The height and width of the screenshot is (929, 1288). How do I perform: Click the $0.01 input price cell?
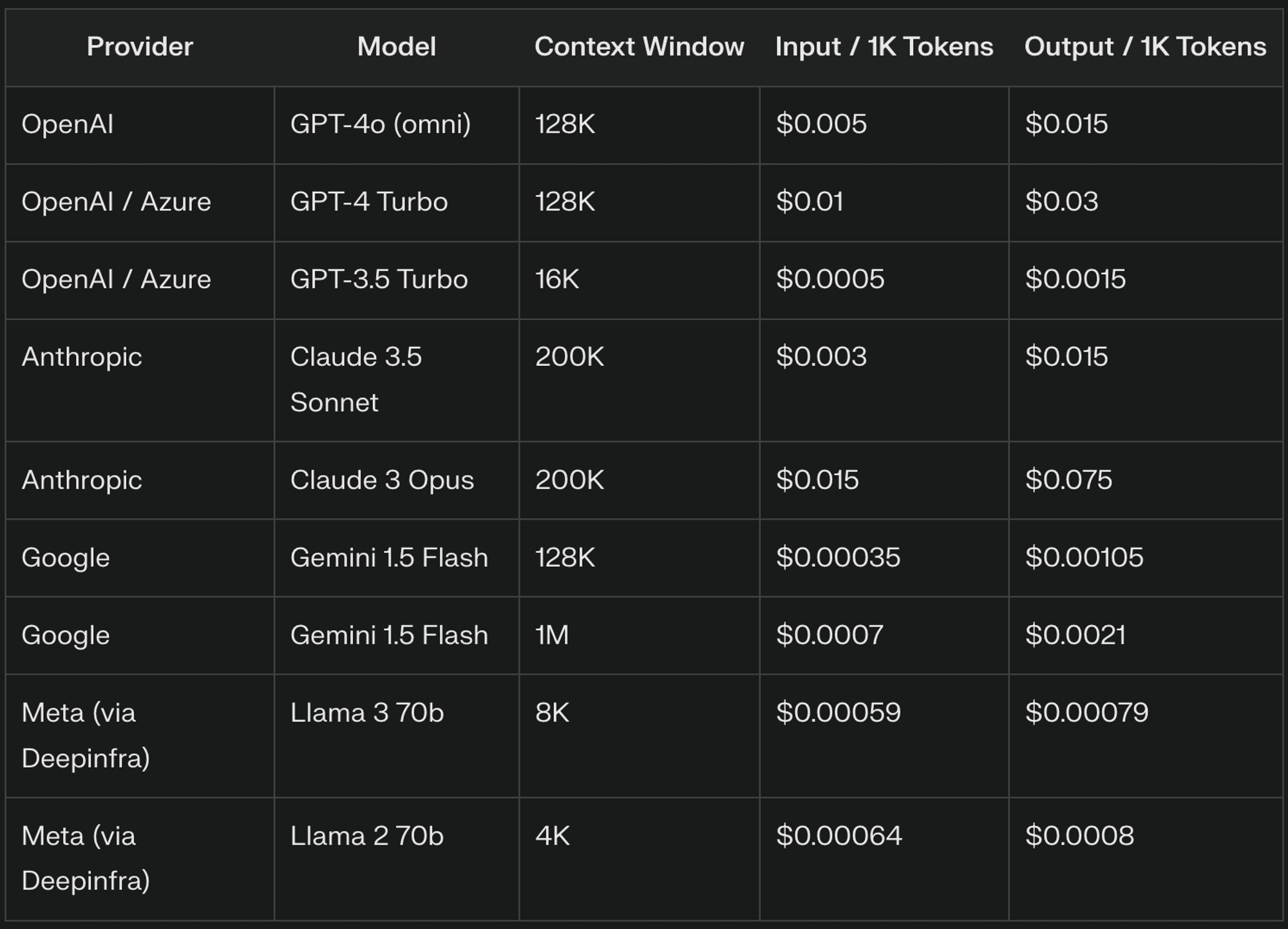[x=884, y=203]
